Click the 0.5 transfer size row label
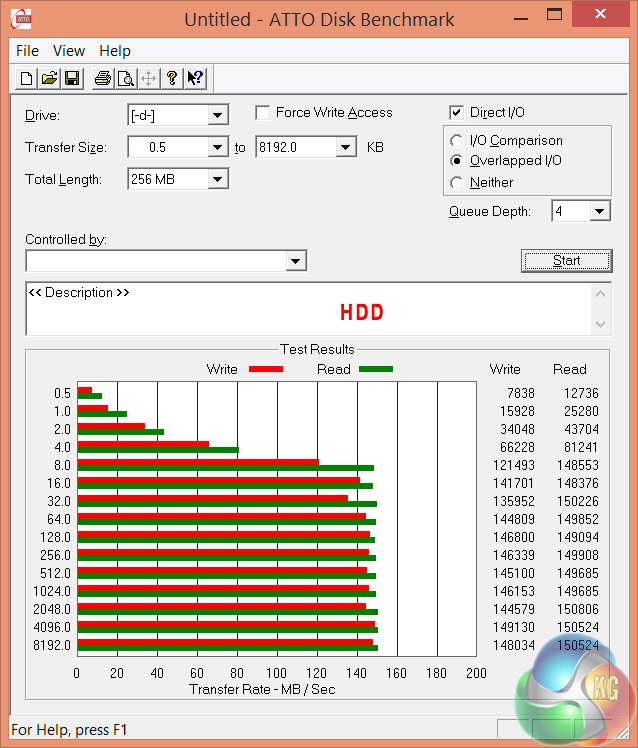638x748 pixels. point(62,393)
